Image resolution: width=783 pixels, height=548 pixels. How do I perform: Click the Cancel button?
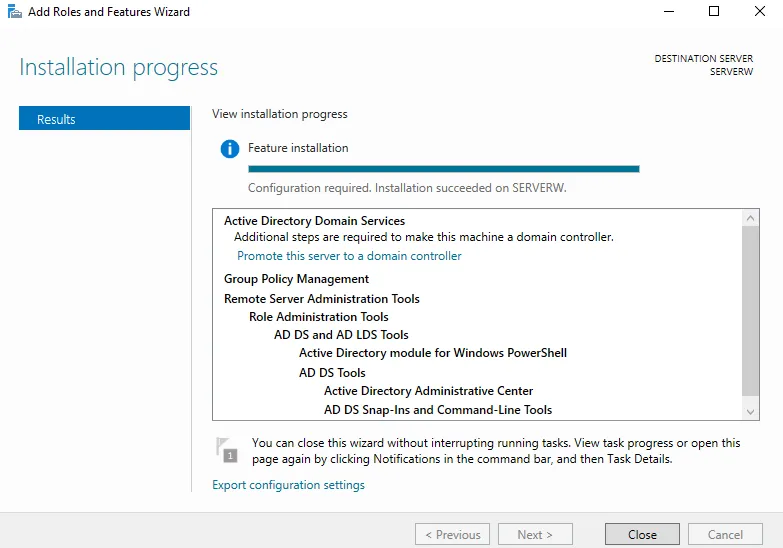coord(725,535)
